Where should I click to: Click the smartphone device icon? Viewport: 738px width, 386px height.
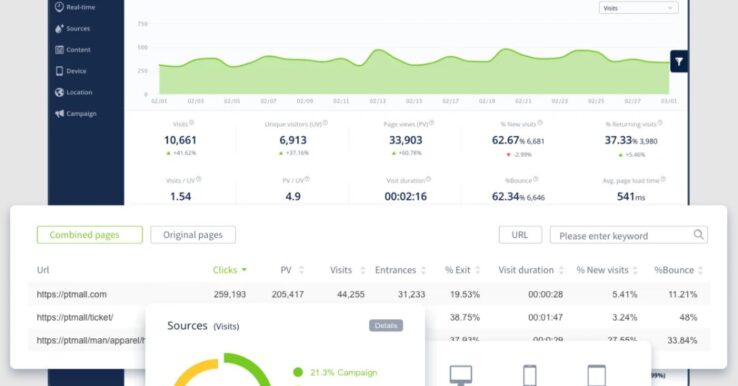point(530,375)
